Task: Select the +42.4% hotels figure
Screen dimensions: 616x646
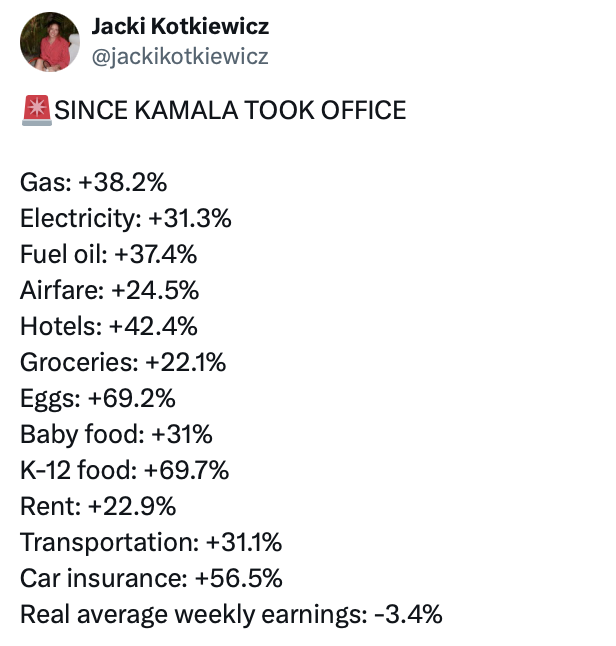Action: pos(153,326)
